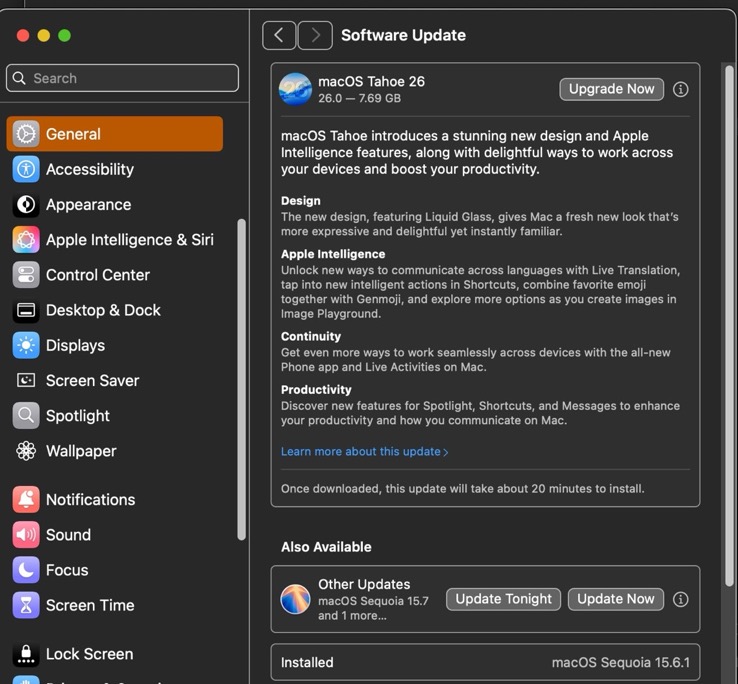
Task: Open Learn more about this update link
Action: coord(364,452)
